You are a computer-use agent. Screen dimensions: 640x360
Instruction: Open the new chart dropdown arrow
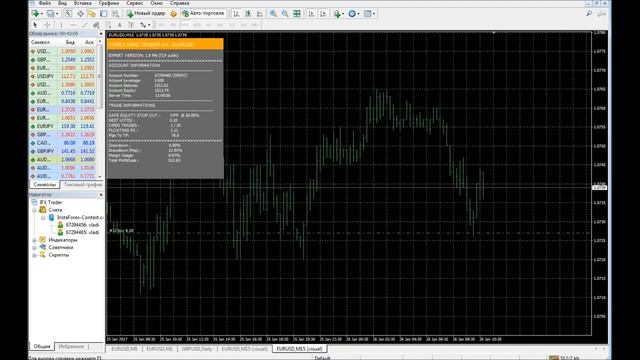pyautogui.click(x=42, y=14)
